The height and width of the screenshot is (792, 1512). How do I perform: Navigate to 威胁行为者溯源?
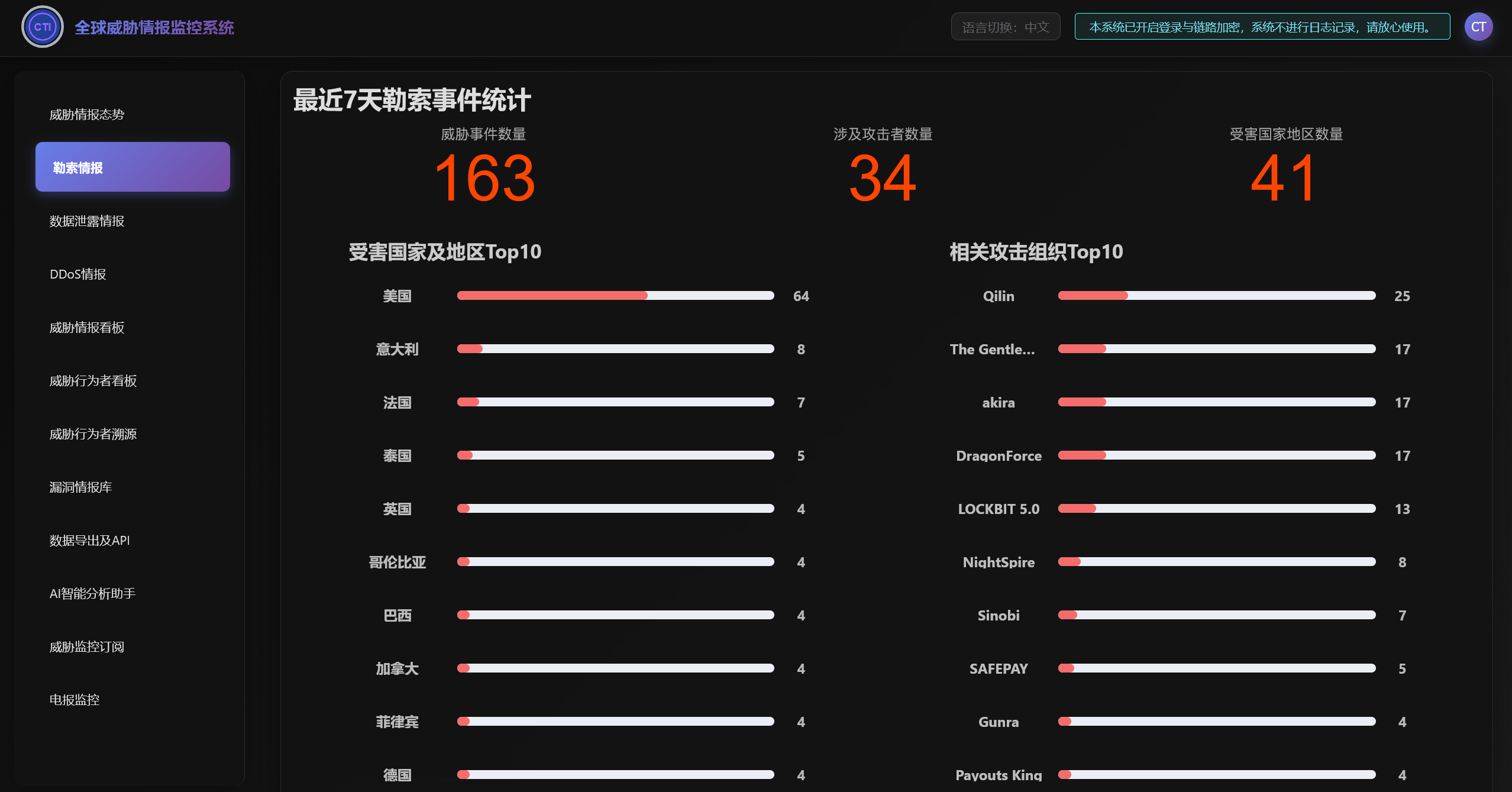click(x=93, y=434)
